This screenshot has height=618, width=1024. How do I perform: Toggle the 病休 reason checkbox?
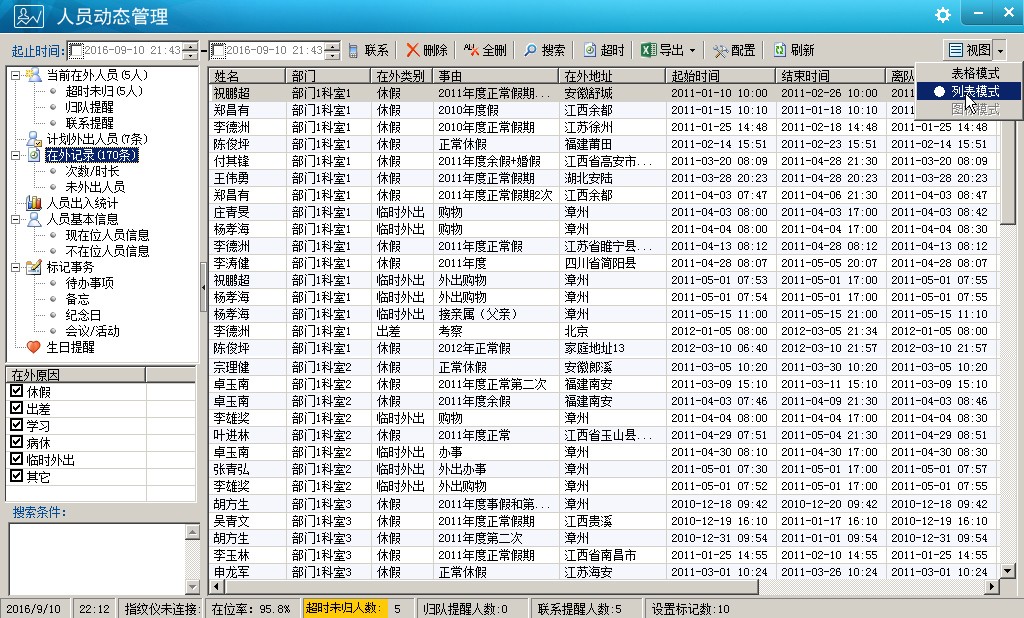16,442
